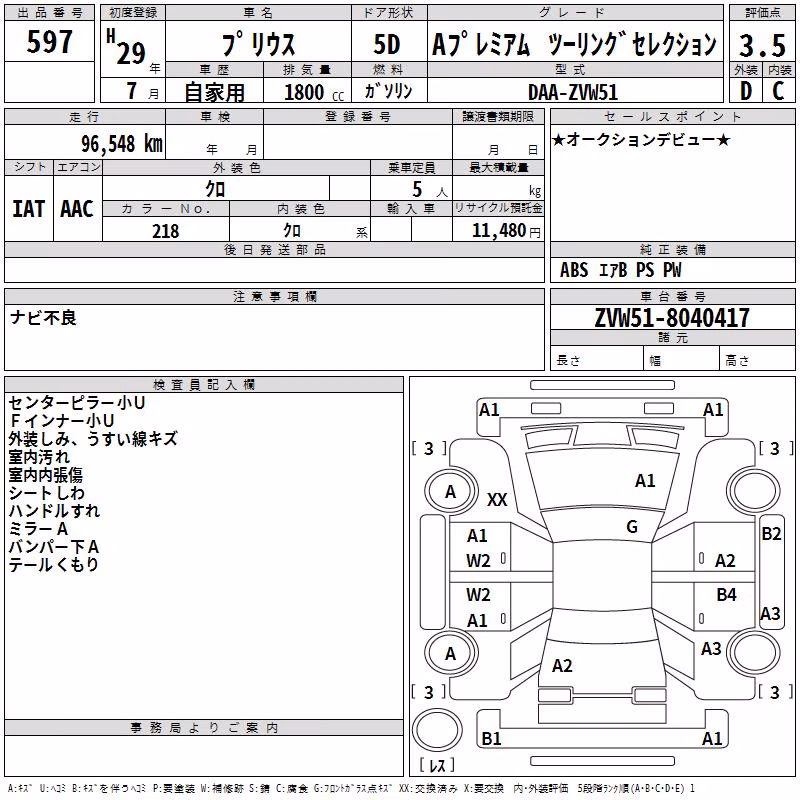Click the shift type IAT
Screen dimensions: 800x800
coord(29,209)
